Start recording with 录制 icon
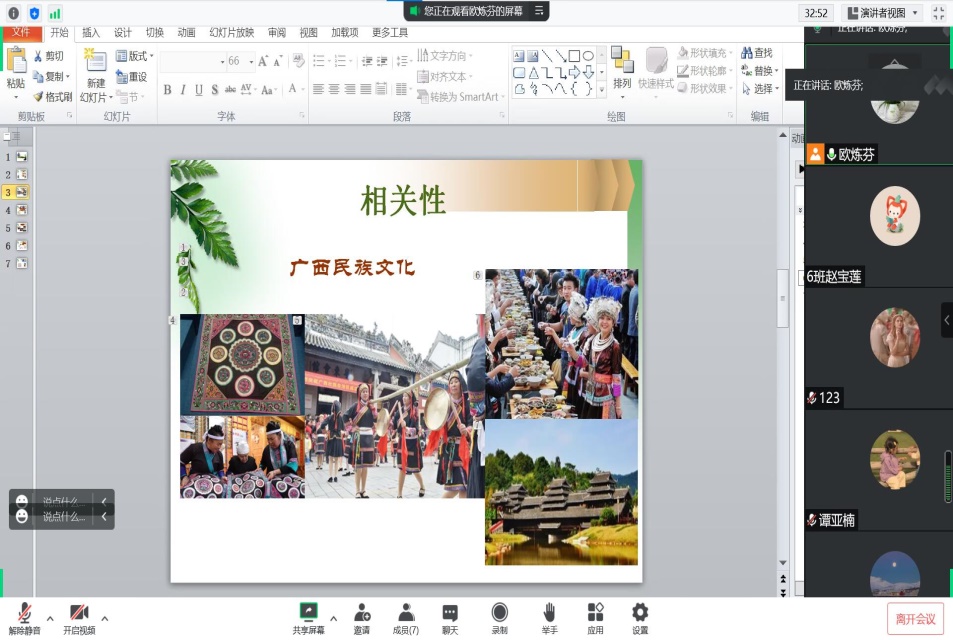The height and width of the screenshot is (640, 953). pos(499,617)
